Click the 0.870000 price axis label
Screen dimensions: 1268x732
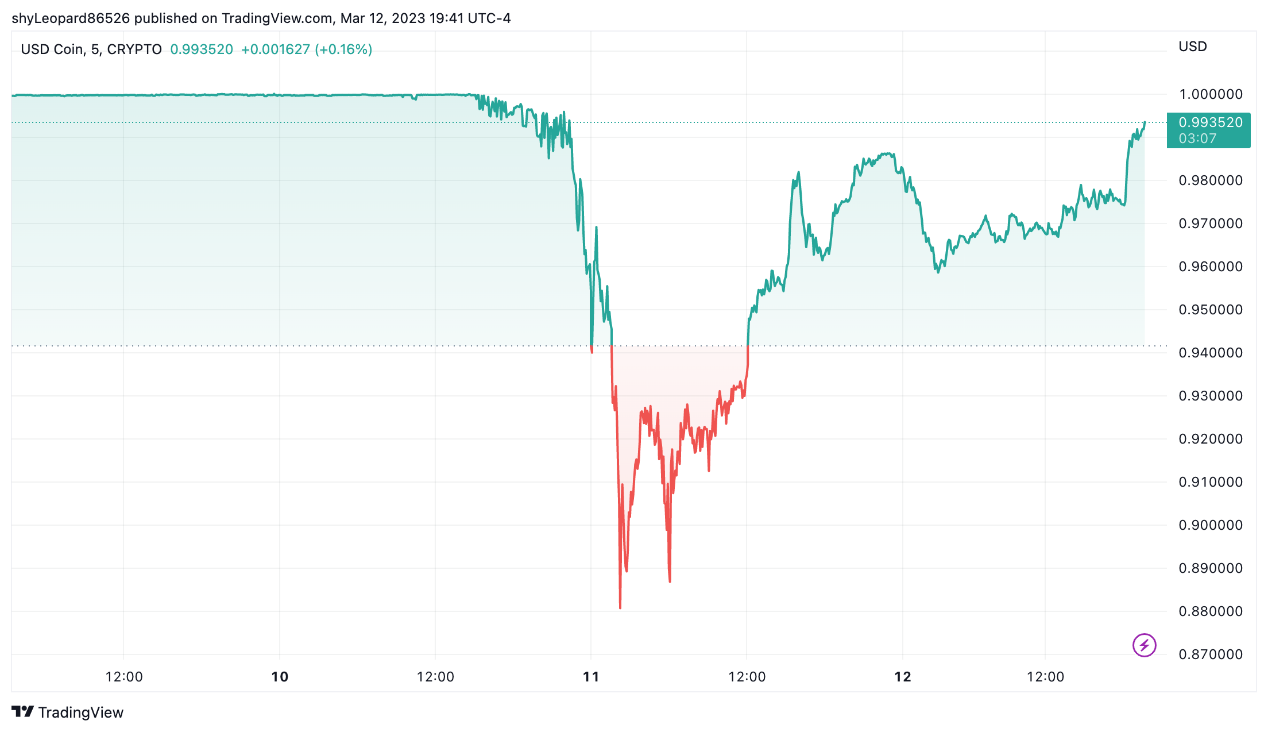pos(1210,654)
